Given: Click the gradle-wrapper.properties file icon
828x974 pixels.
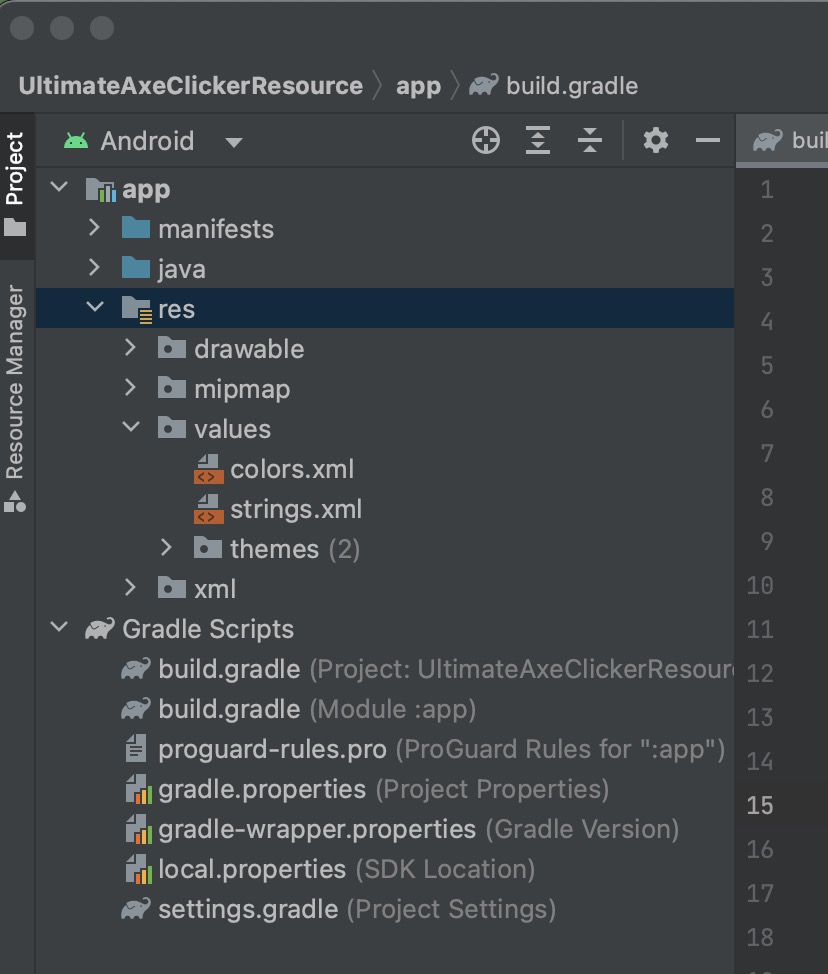Looking at the screenshot, I should point(138,829).
